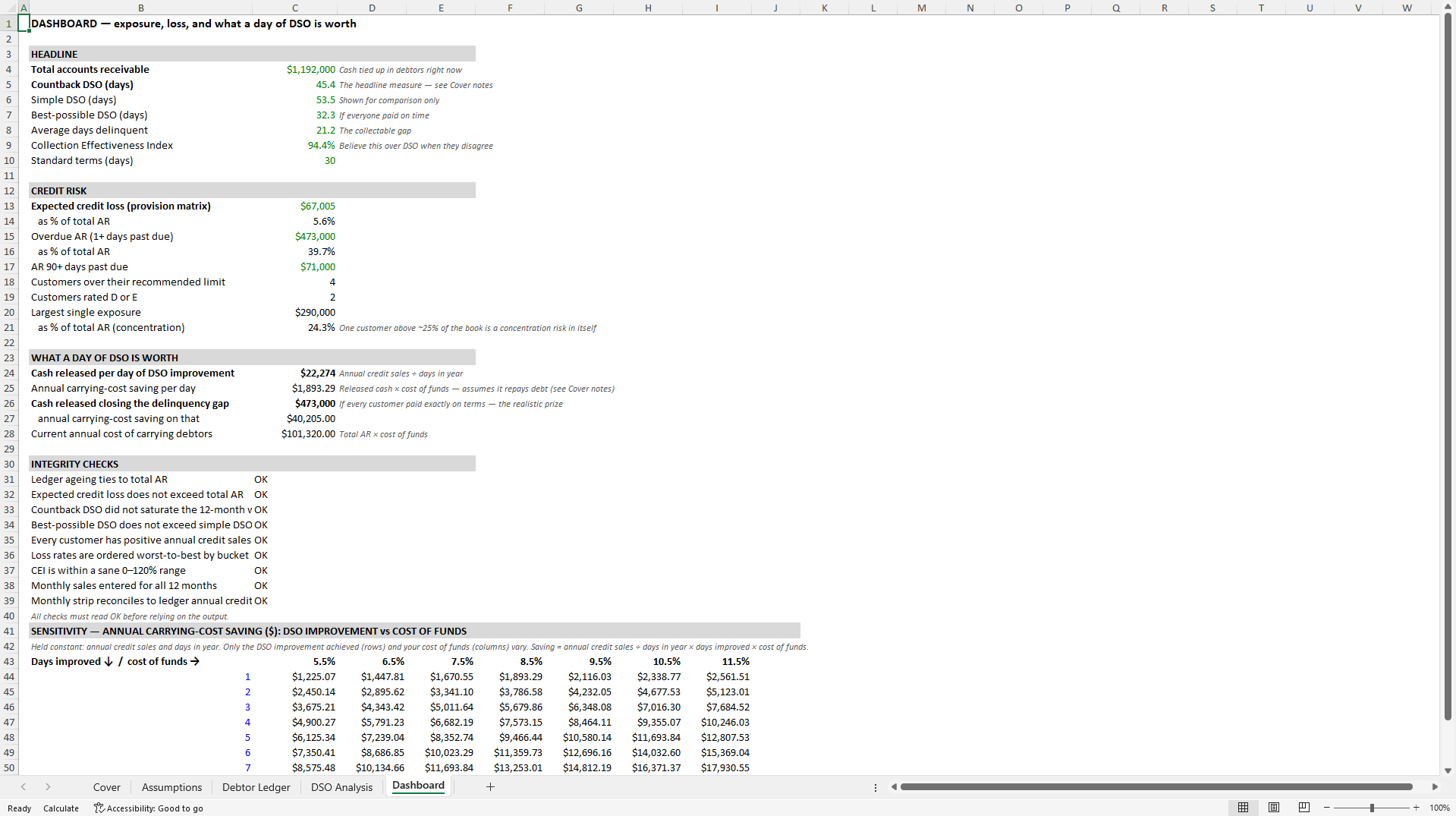Select column B header
Viewport: 1456px width, 816px height.
[x=141, y=8]
